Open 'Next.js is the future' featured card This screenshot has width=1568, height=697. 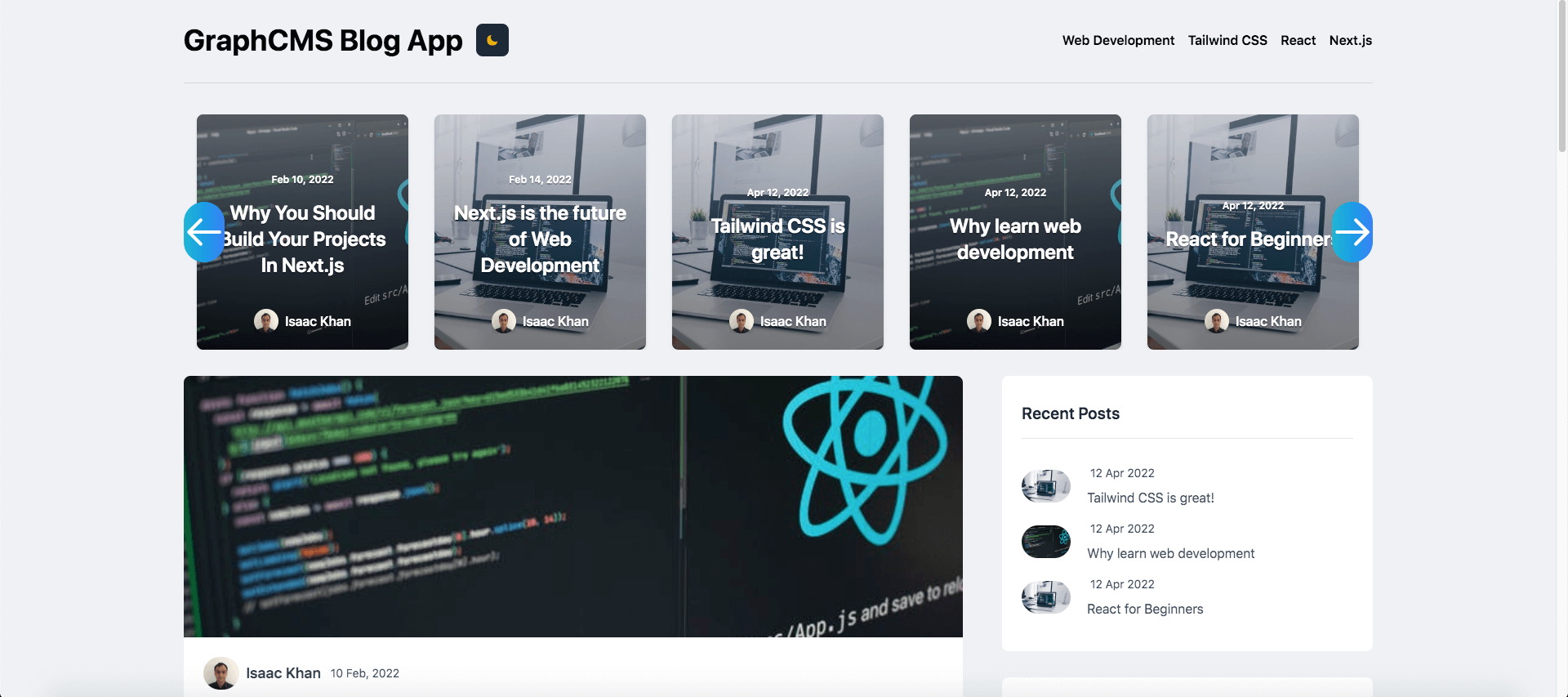point(540,239)
